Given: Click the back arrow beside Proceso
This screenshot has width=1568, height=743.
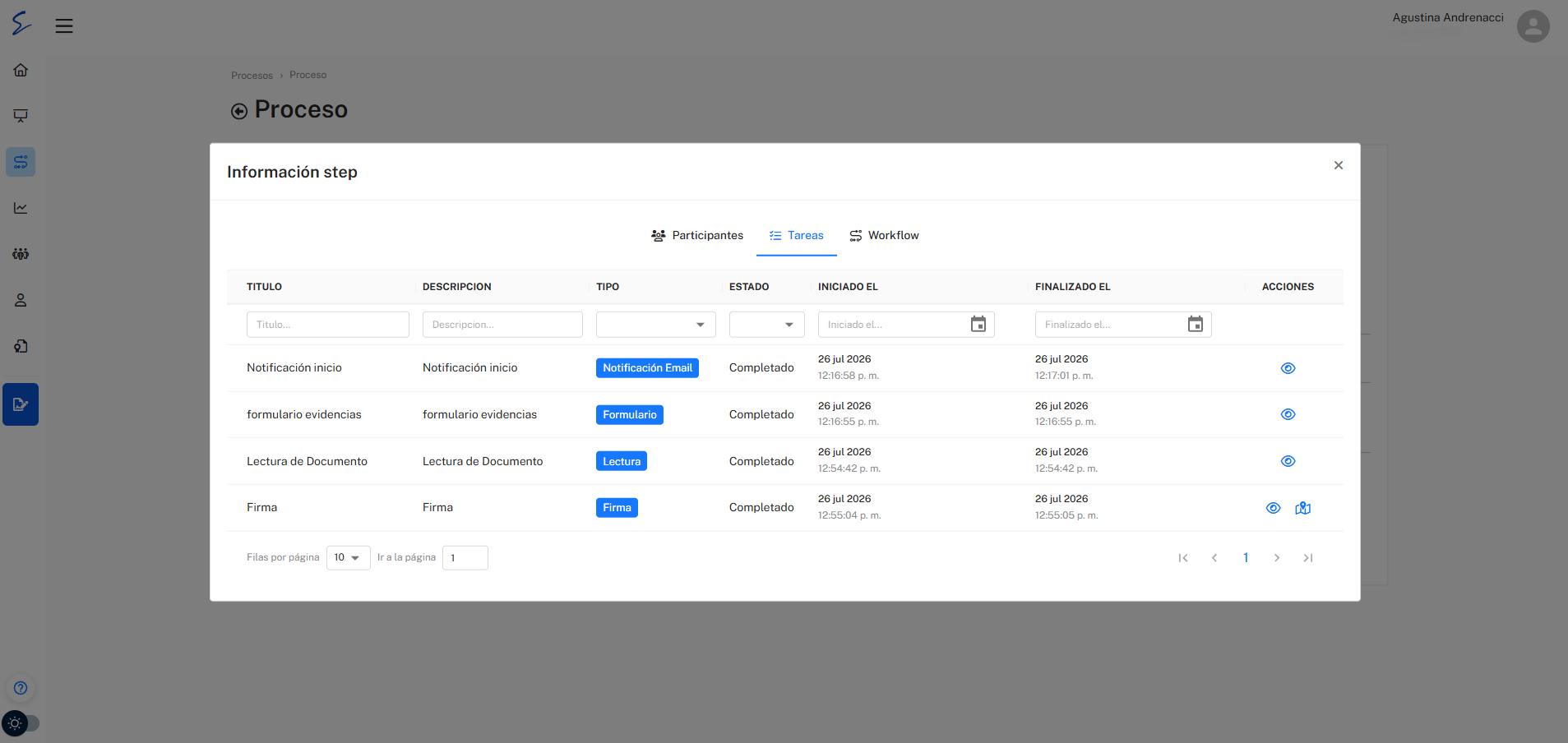Looking at the screenshot, I should tap(239, 111).
